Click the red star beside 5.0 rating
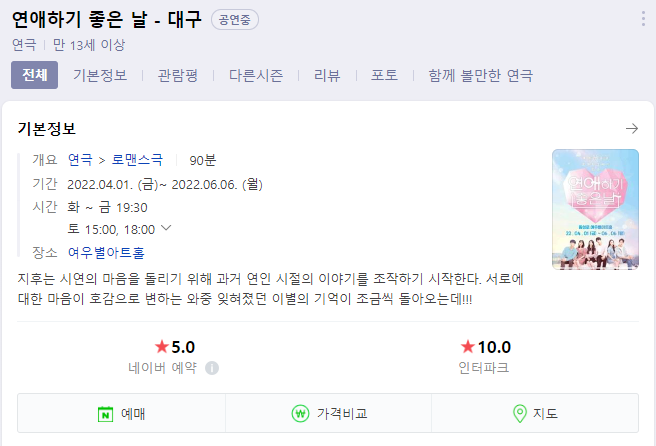Screen dimensions: 656x446 click(x=161, y=346)
